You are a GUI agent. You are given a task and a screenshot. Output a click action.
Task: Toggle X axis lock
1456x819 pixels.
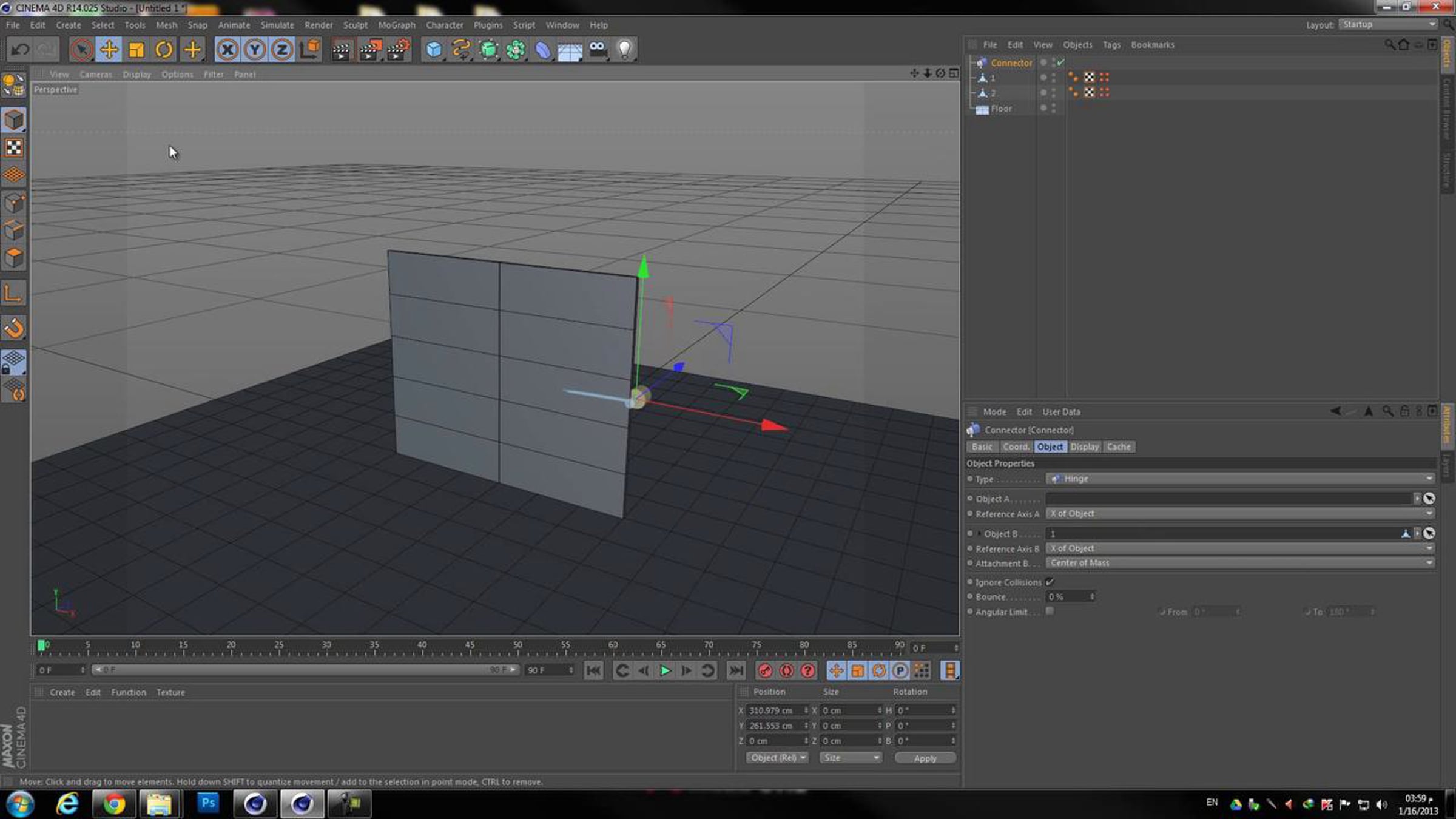tap(227, 50)
